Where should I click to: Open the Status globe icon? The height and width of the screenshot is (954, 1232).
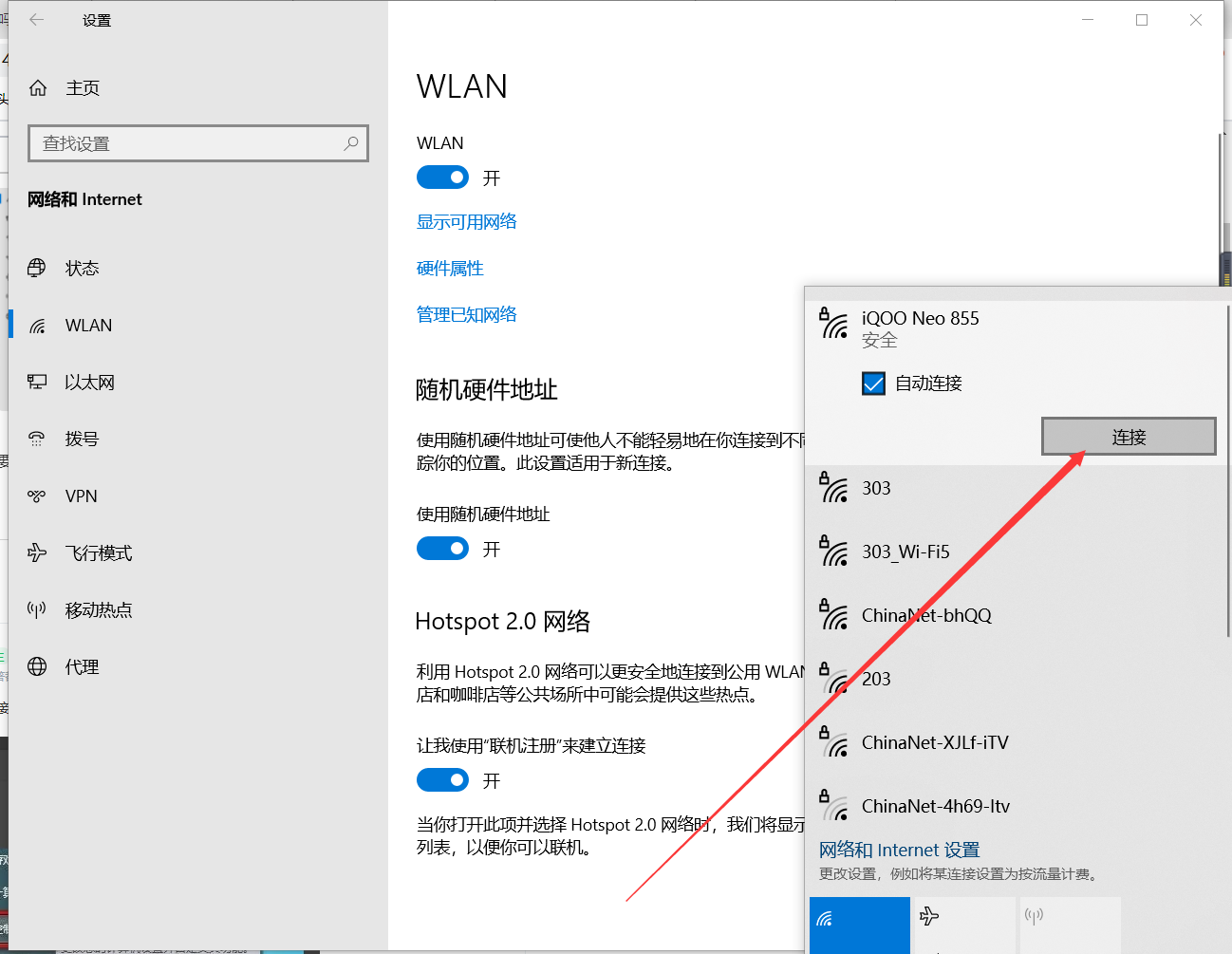click(x=37, y=268)
